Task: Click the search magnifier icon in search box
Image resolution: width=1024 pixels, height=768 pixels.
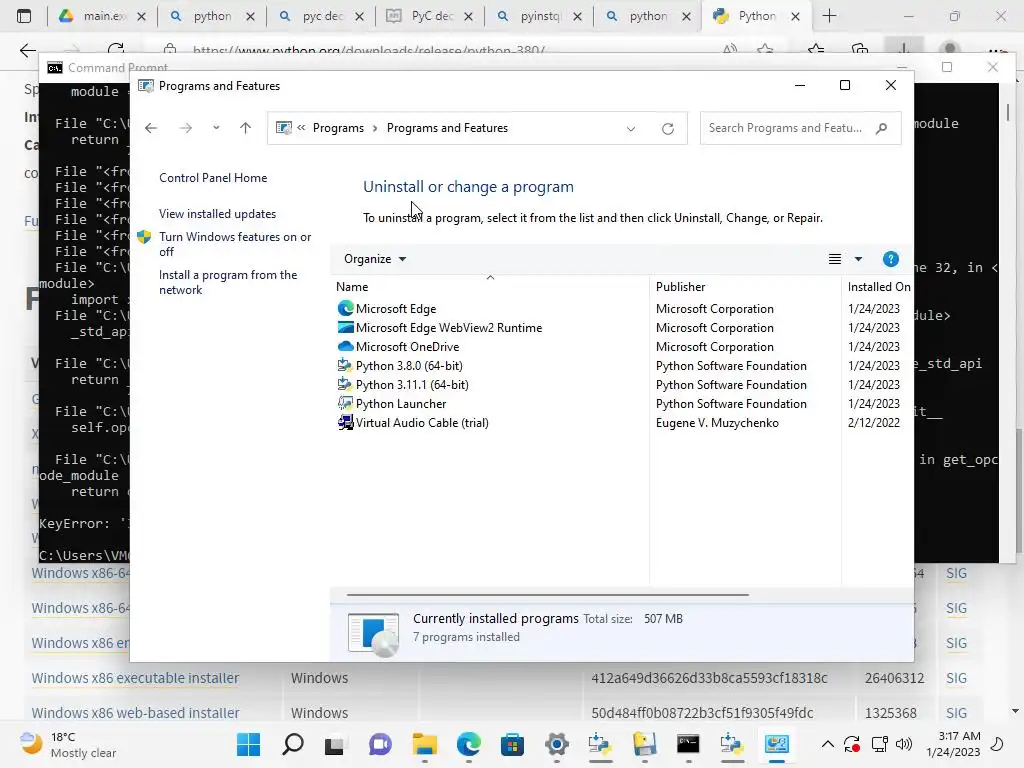Action: tap(881, 128)
